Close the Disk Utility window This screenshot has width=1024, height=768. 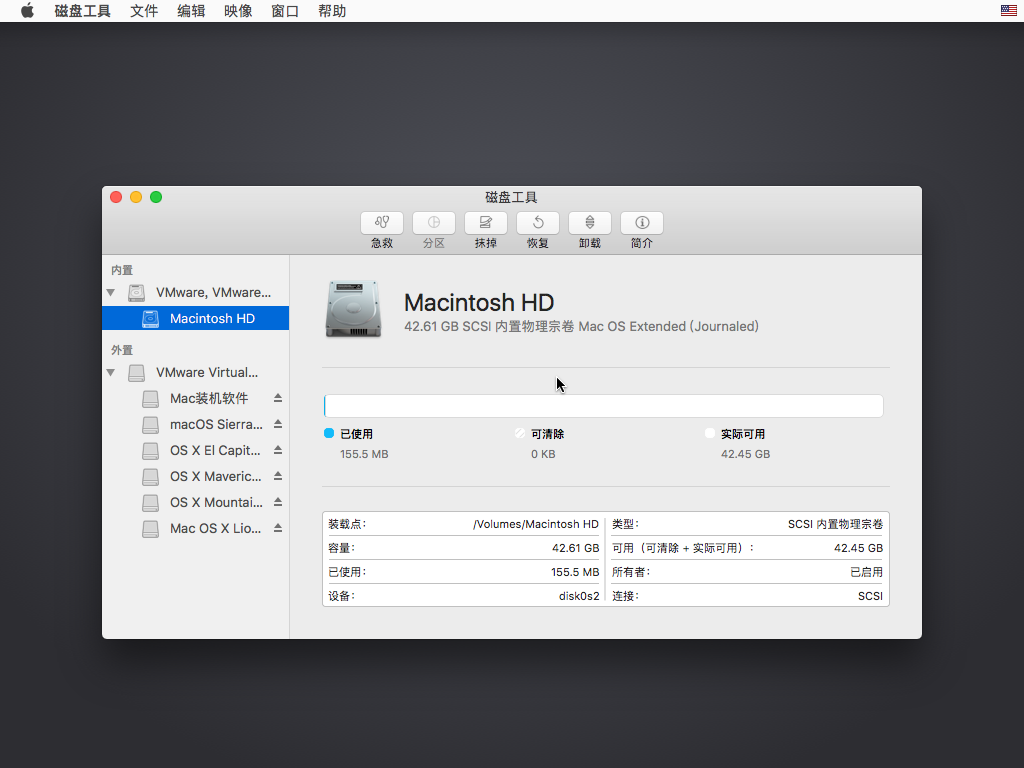[116, 197]
